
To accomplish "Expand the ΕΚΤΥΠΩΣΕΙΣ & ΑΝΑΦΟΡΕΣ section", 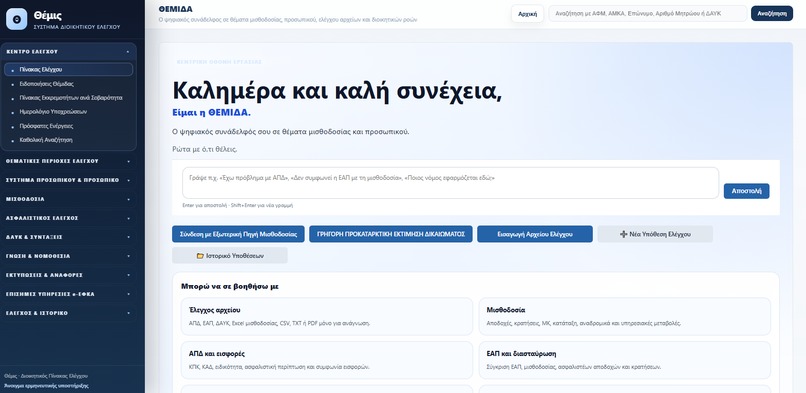I will point(69,275).
